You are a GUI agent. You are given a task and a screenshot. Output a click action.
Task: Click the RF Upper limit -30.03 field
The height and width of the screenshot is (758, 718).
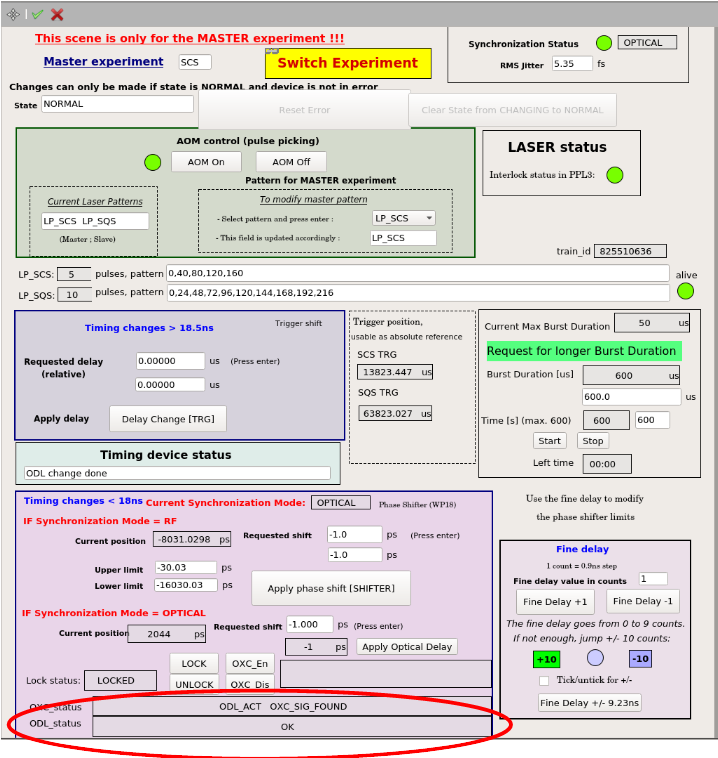186,568
